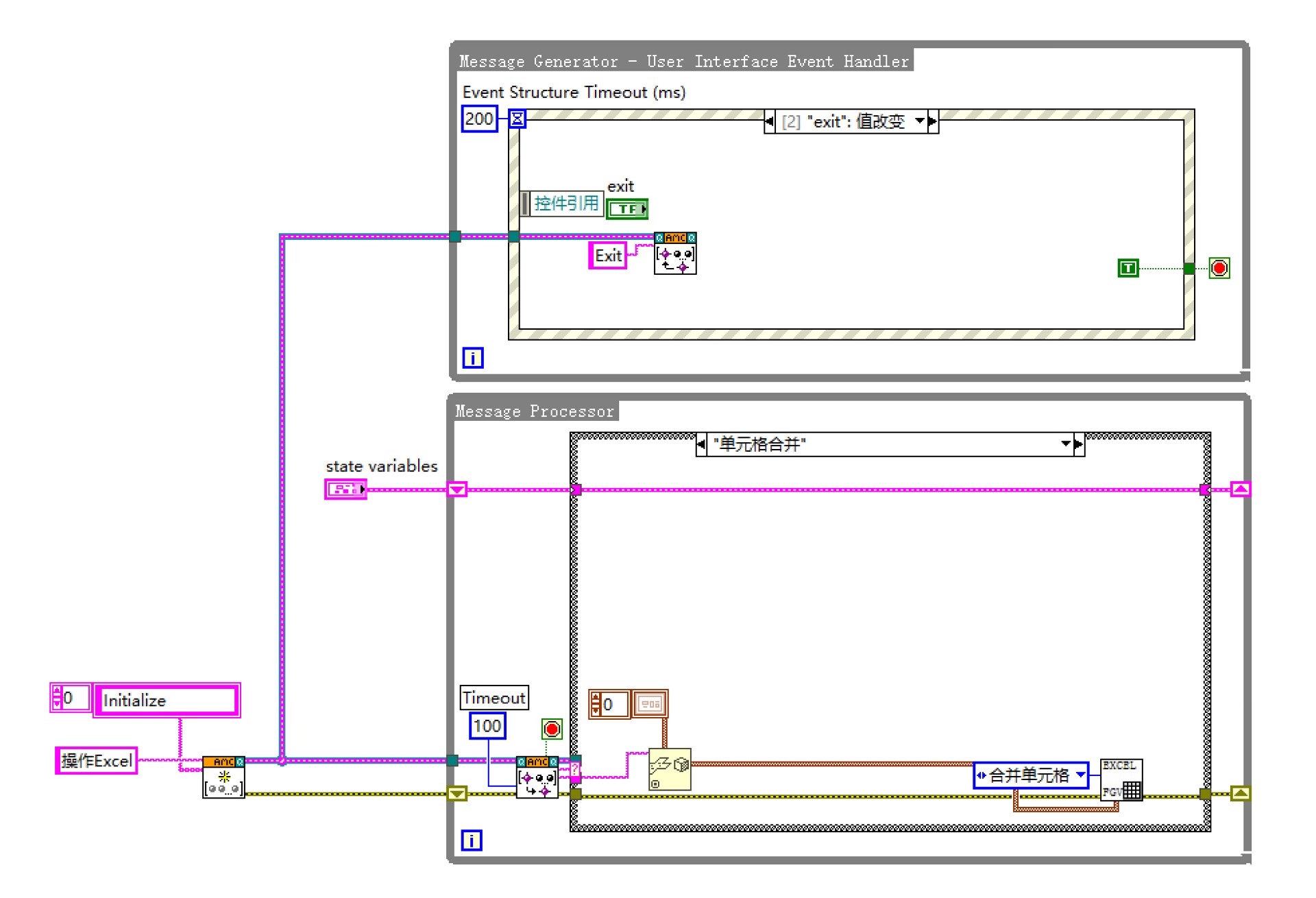Click the event structure timeout hourglass terminal
1316x898 pixels.
517,119
